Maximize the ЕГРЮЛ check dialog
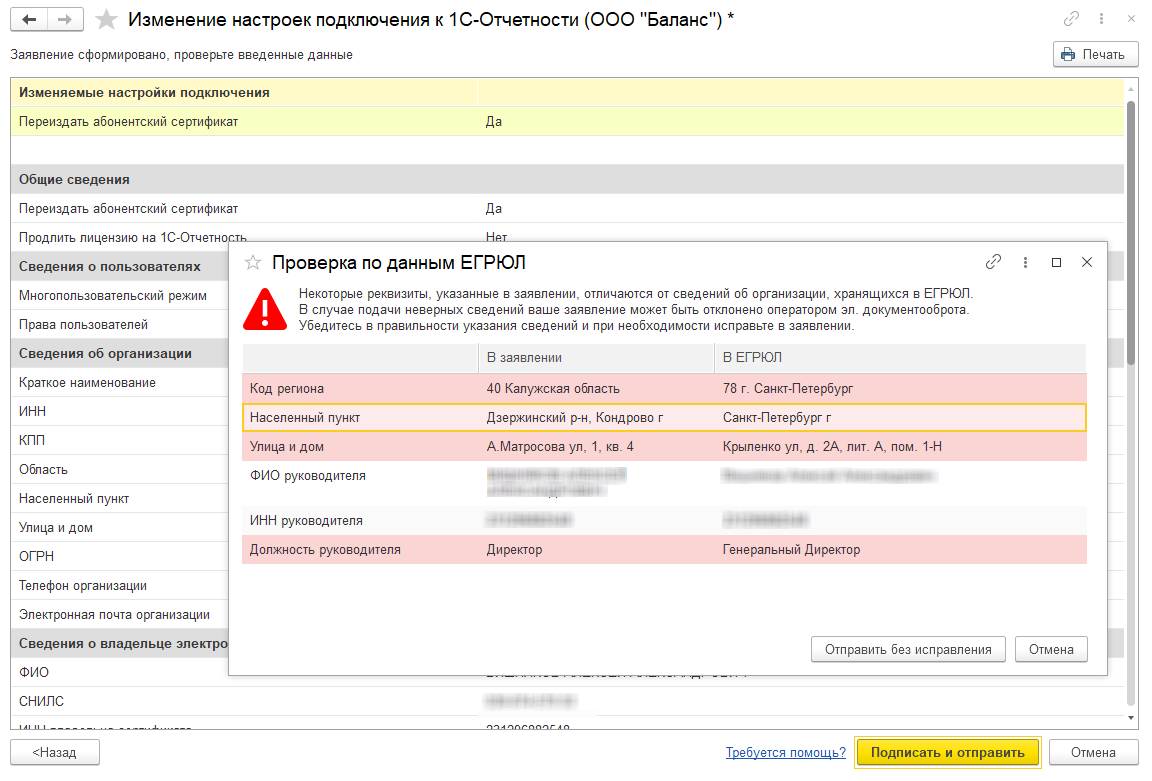Screen dimensions: 1152x781 1056,262
